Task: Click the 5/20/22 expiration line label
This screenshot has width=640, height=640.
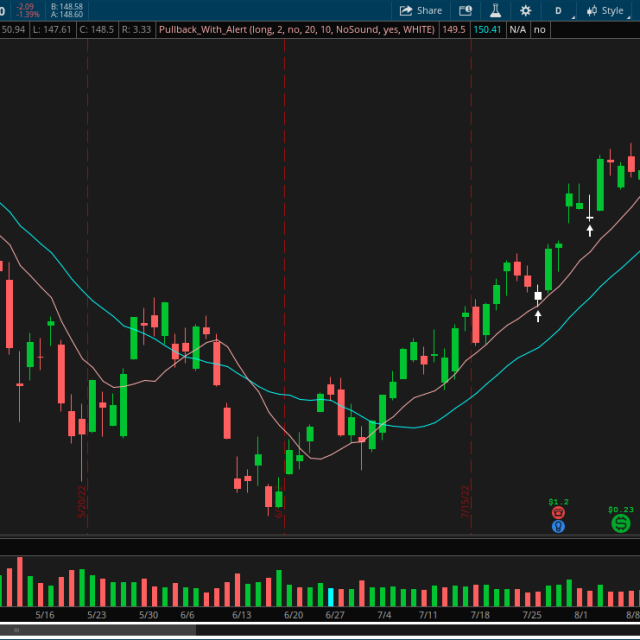Action: coord(82,501)
